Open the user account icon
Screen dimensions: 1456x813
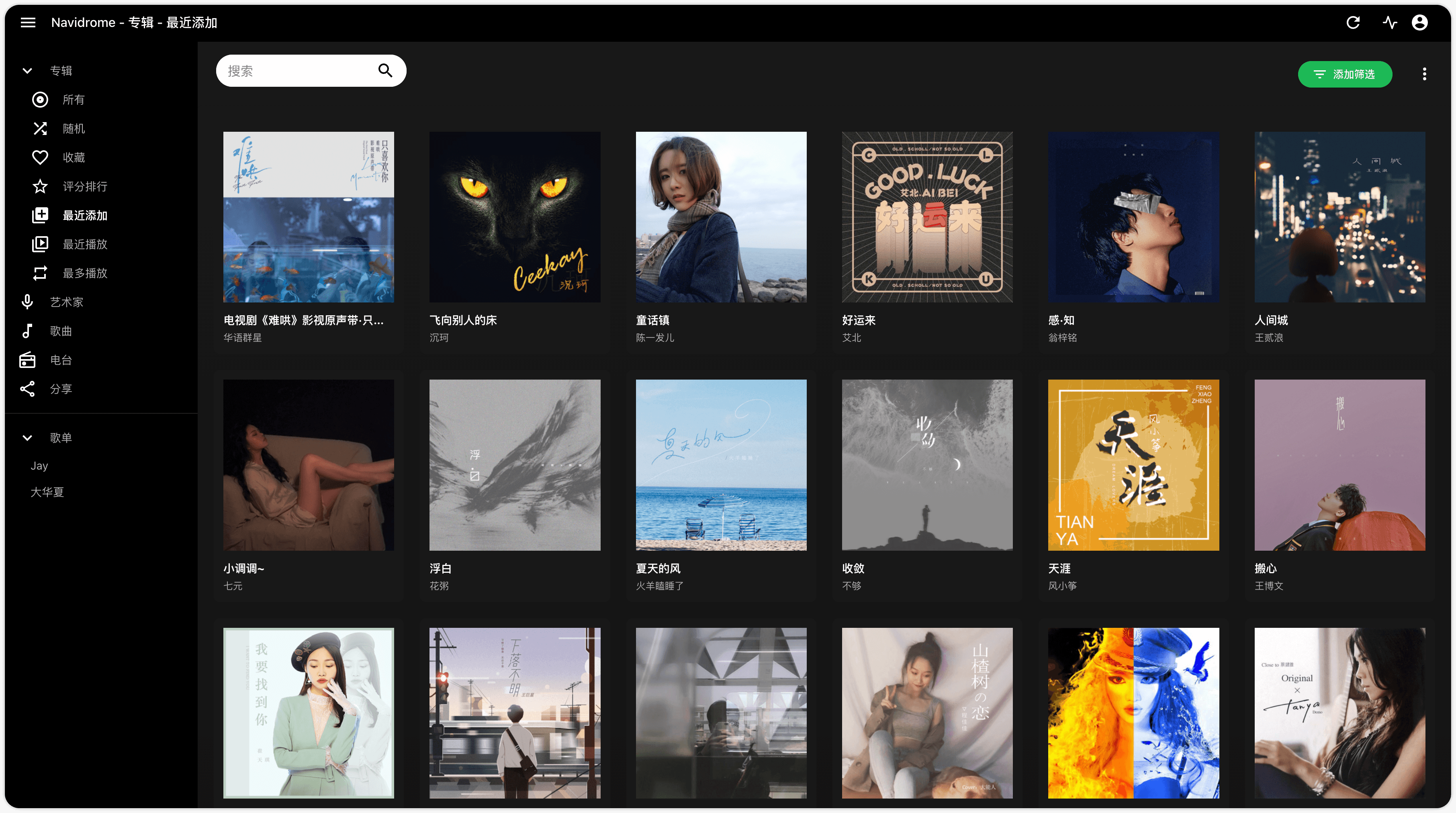1420,22
